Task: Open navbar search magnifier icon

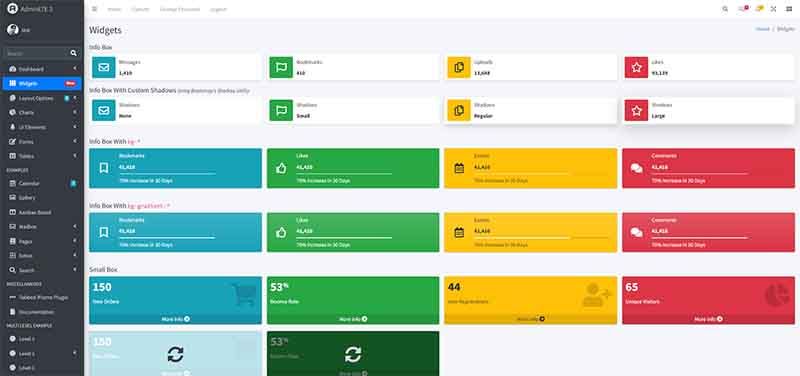Action: point(725,9)
